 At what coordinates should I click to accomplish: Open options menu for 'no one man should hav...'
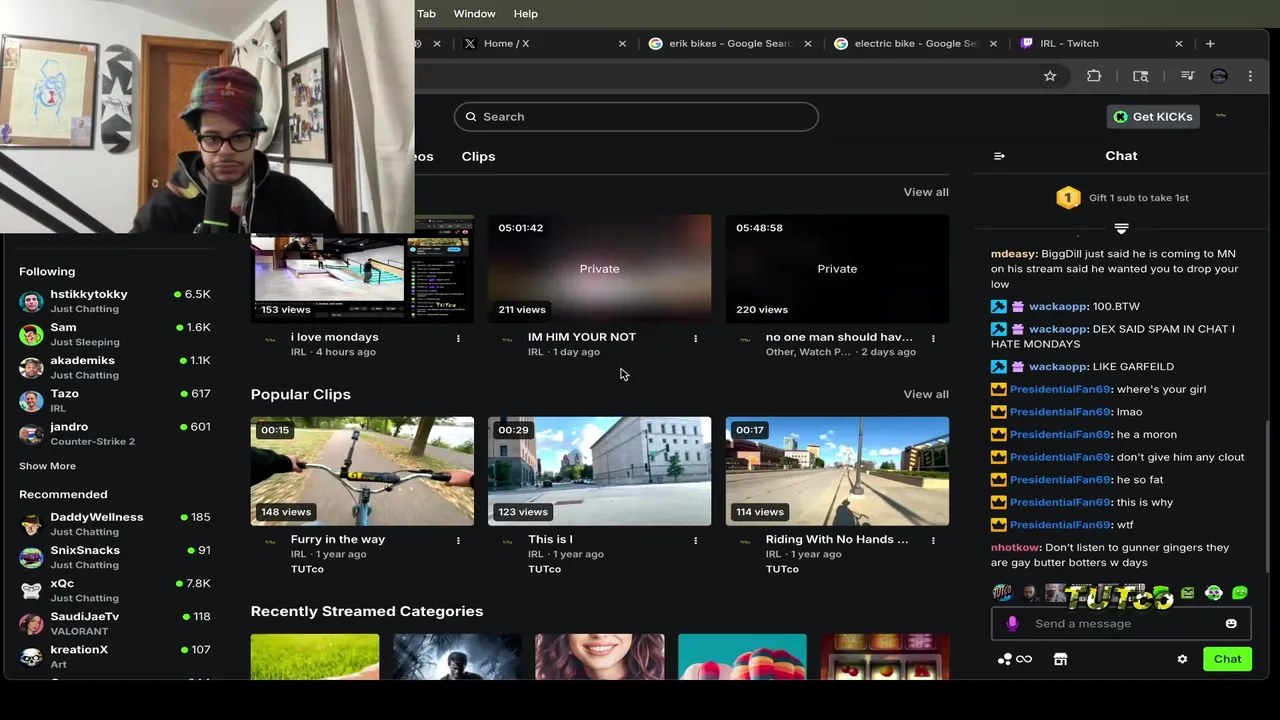click(933, 338)
